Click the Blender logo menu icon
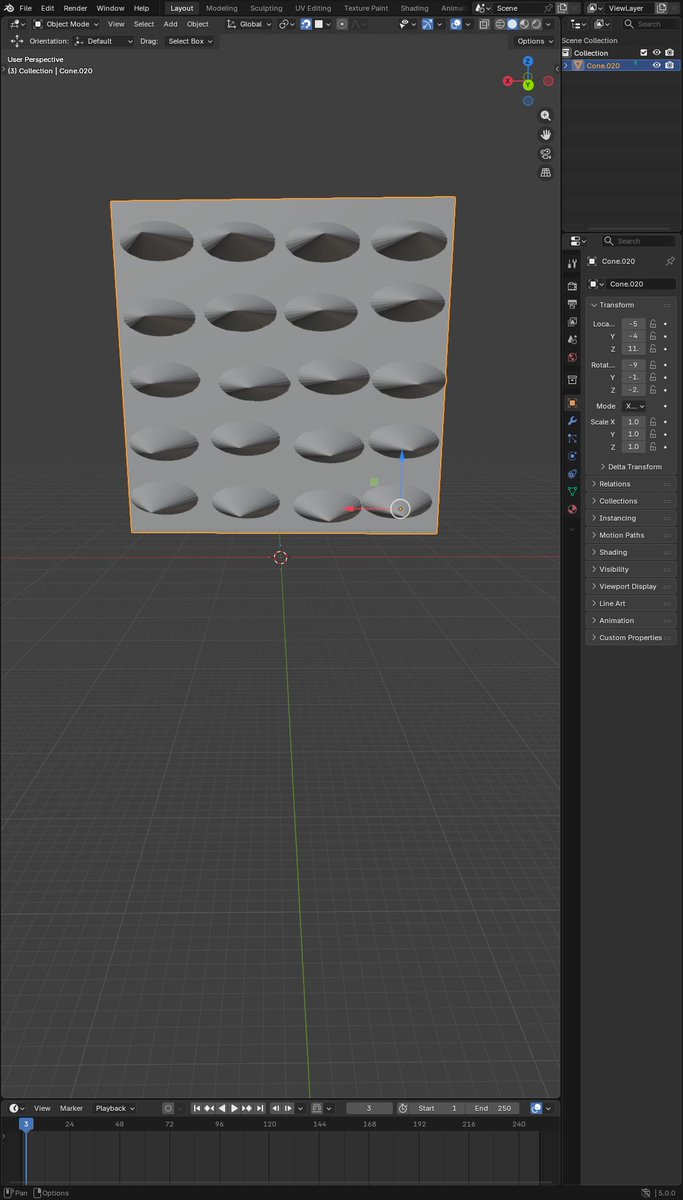683x1200 pixels. (9, 8)
